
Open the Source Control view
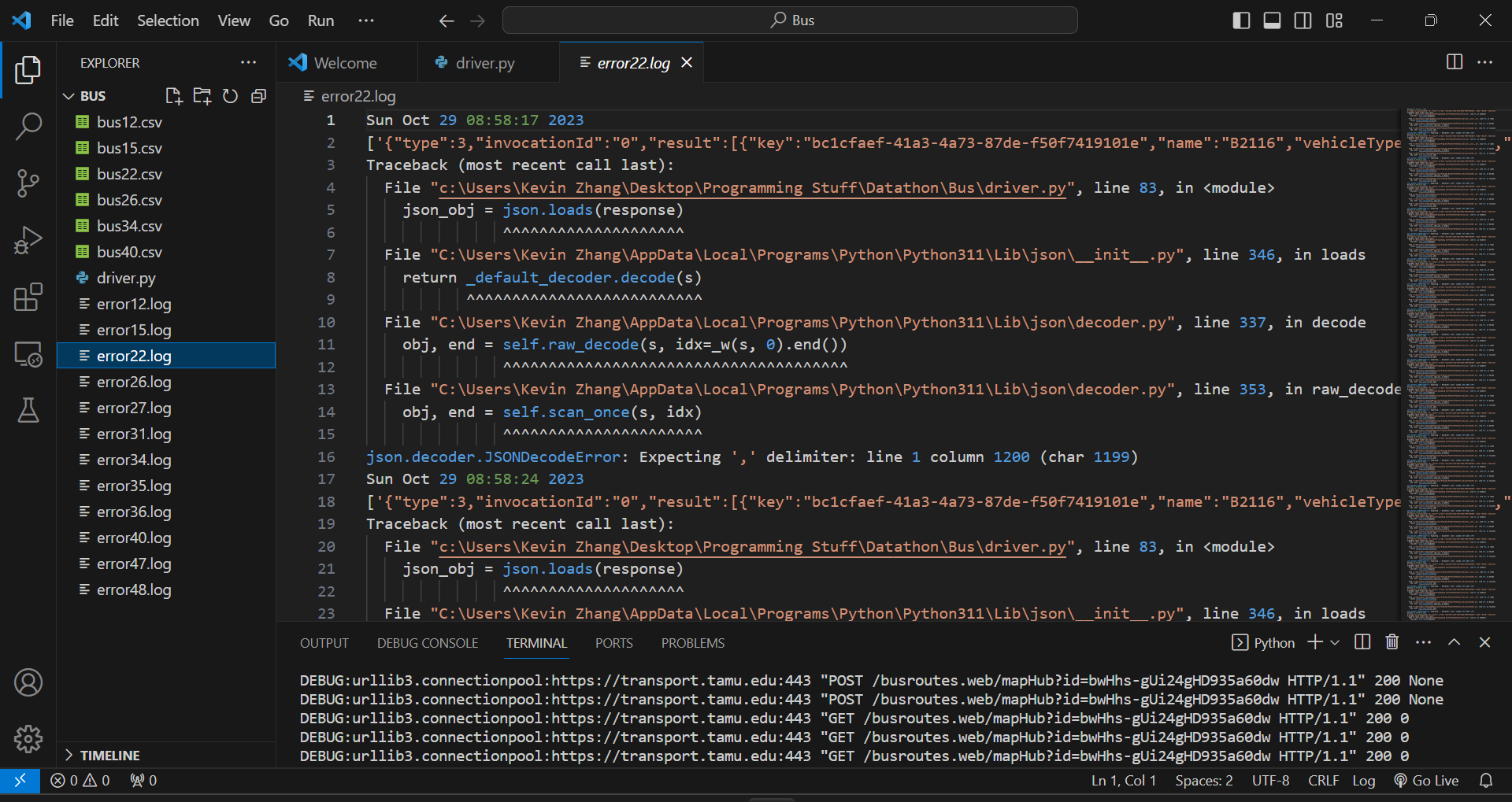tap(28, 183)
